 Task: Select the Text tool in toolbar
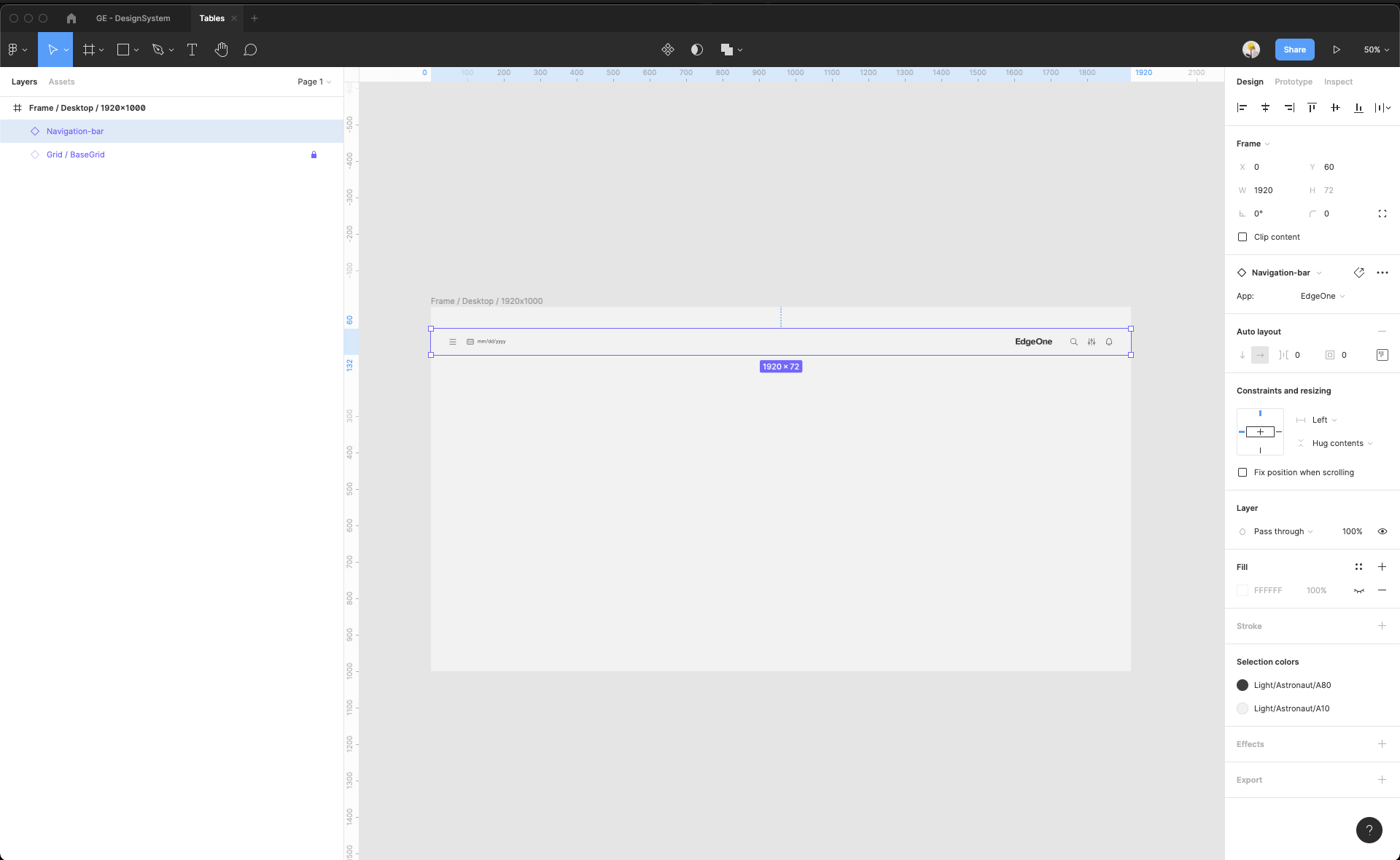point(192,50)
